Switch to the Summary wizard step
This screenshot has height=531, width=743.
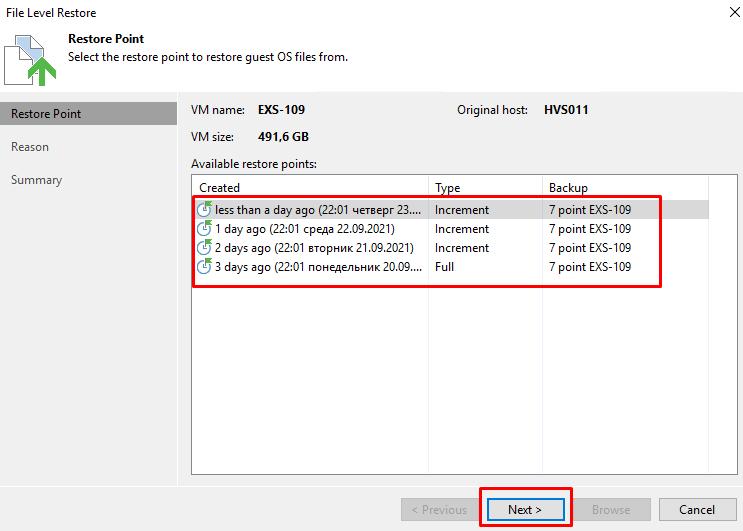pyautogui.click(x=37, y=180)
